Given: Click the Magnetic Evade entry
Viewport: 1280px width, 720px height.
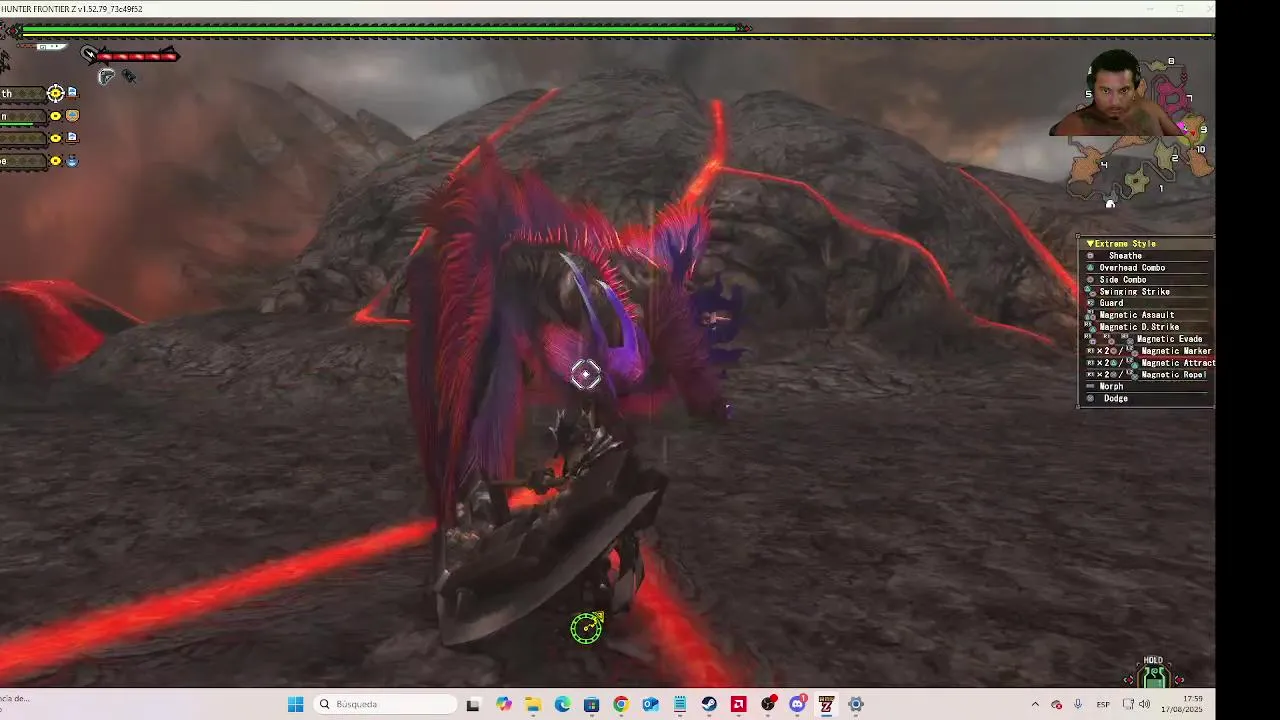Looking at the screenshot, I should tap(1169, 339).
